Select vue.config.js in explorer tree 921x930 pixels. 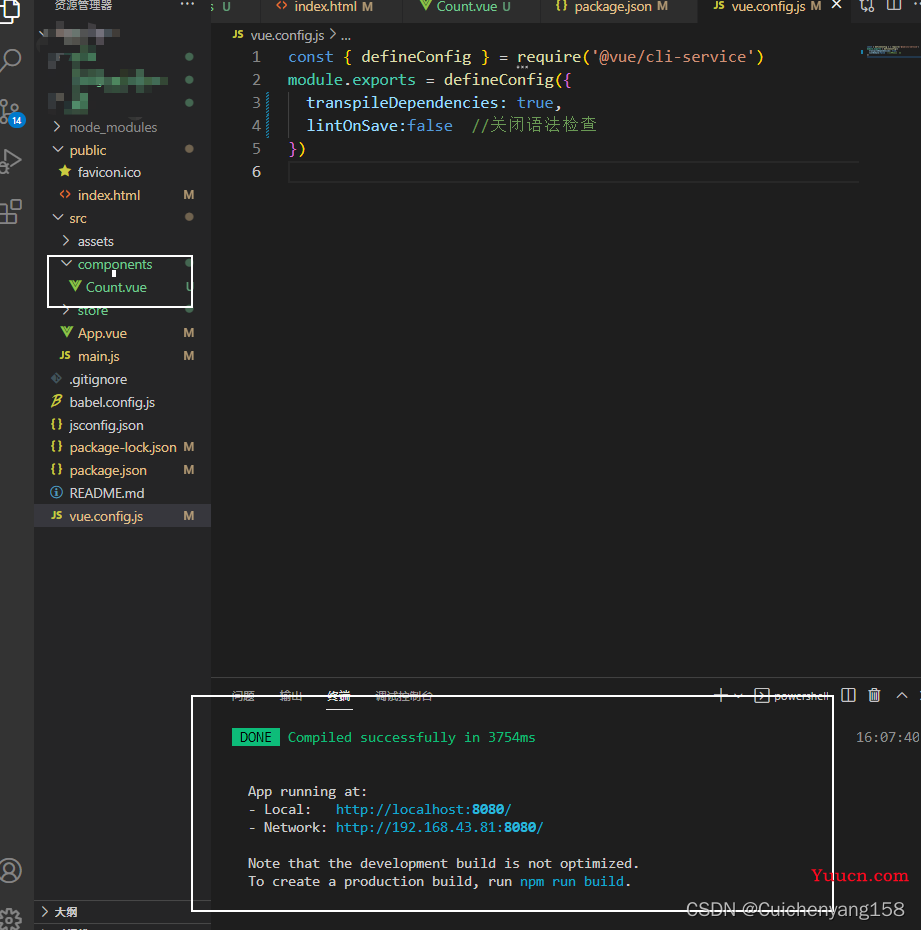122,516
